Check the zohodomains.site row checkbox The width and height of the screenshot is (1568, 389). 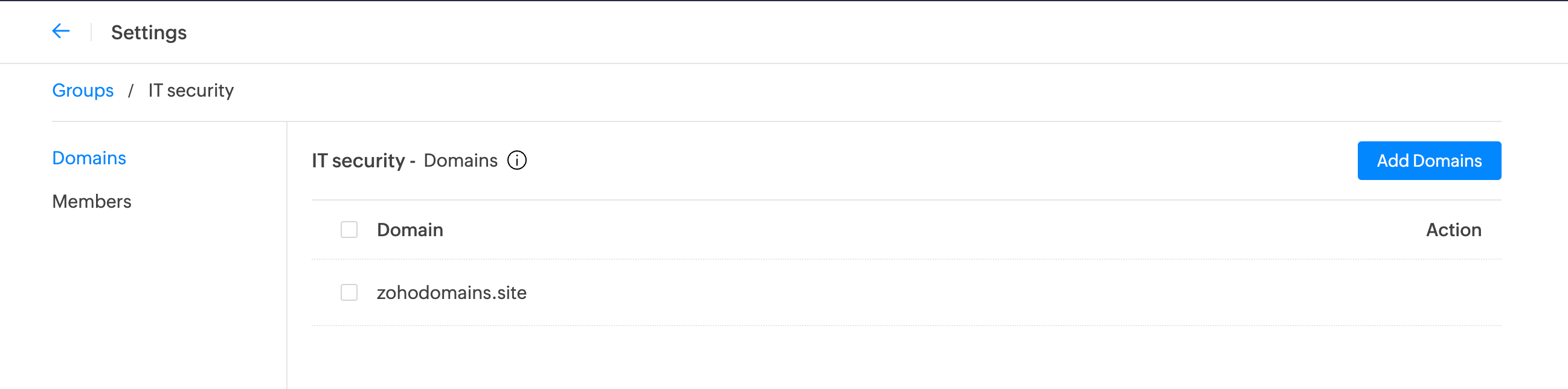pos(349,292)
